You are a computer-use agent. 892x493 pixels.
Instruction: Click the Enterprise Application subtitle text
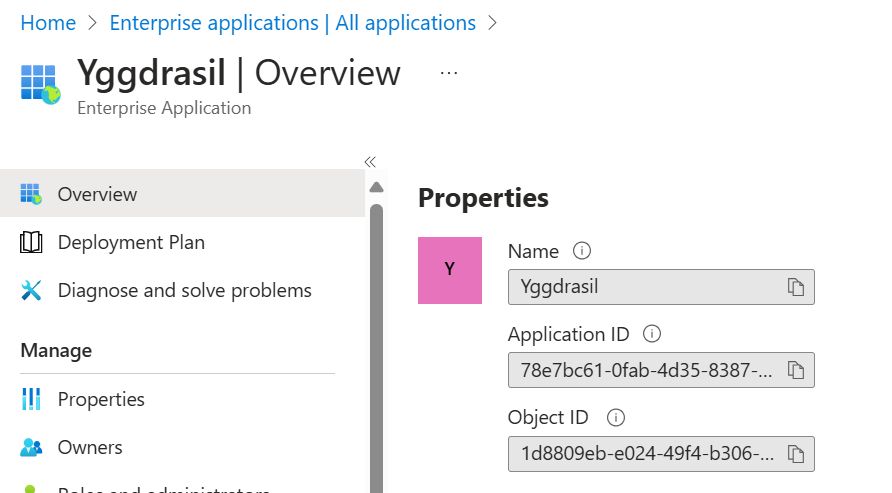pyautogui.click(x=164, y=107)
